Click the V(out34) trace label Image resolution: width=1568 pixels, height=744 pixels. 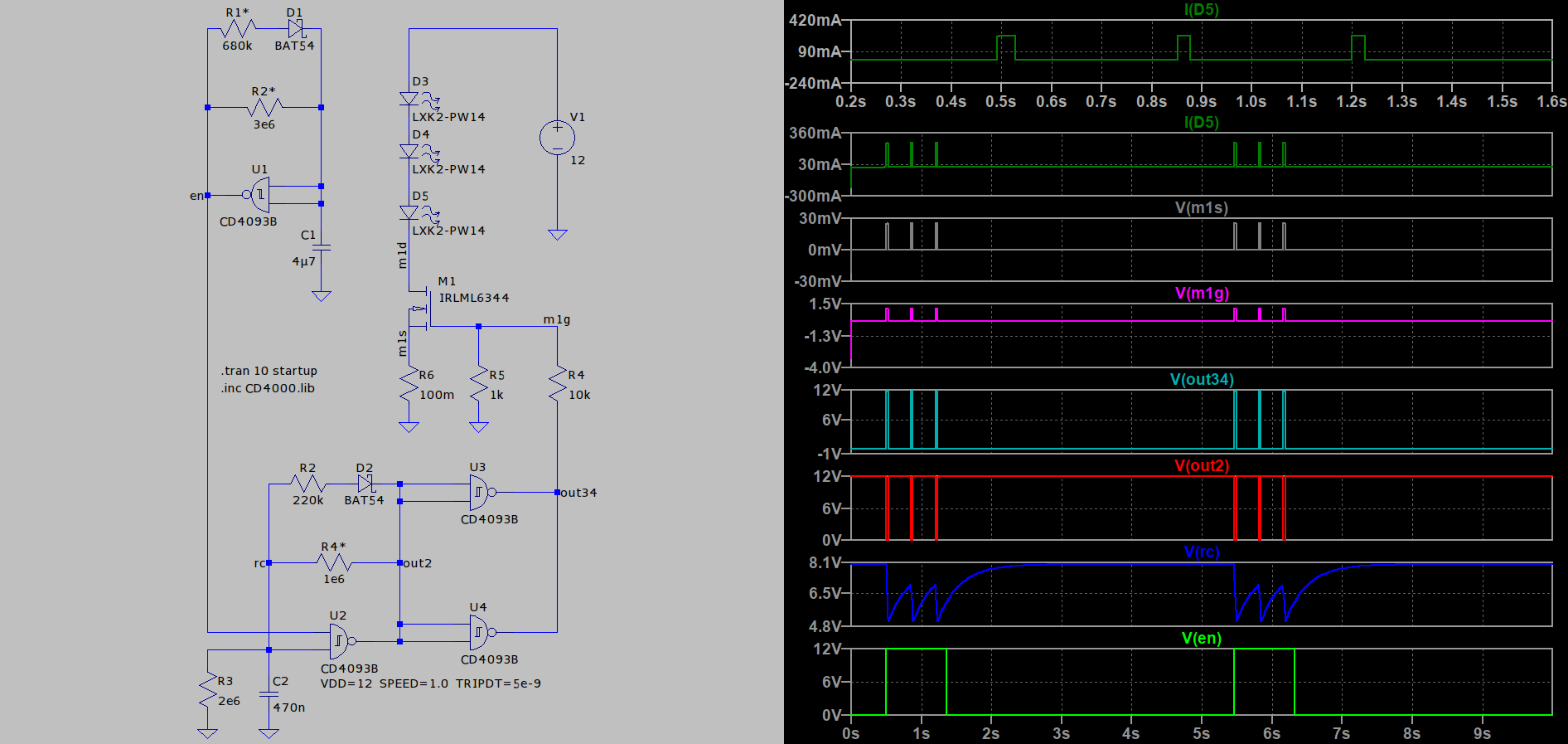tap(1202, 379)
